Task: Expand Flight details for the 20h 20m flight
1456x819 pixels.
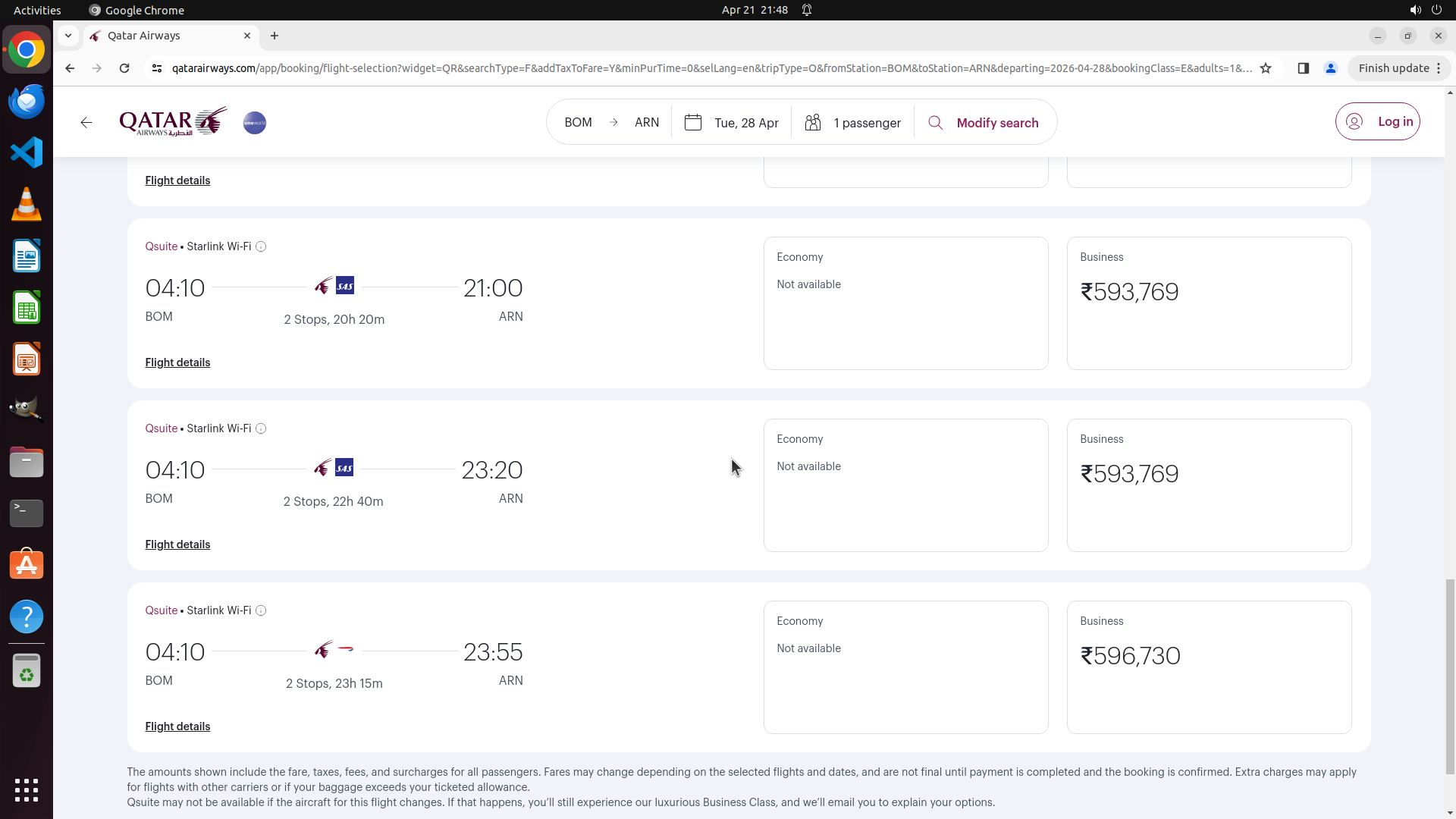Action: tap(177, 362)
